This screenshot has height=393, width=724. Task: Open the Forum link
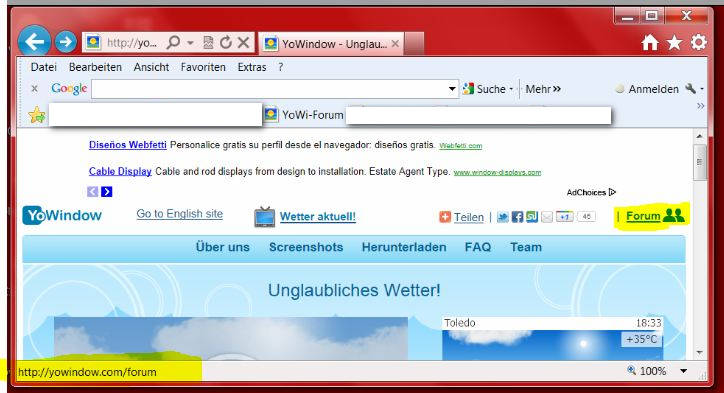(x=643, y=216)
